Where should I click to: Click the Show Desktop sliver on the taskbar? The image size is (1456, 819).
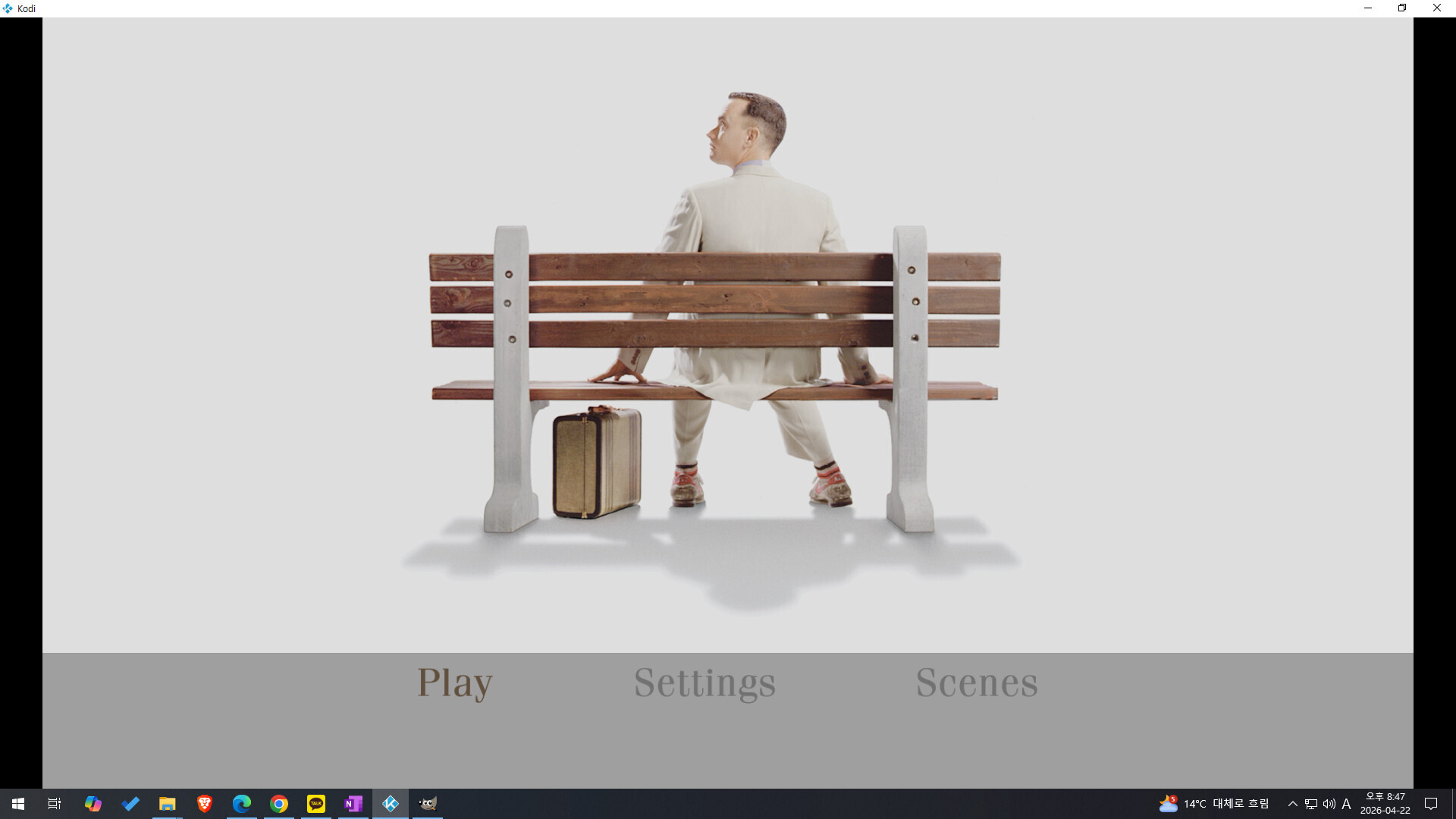click(1454, 804)
